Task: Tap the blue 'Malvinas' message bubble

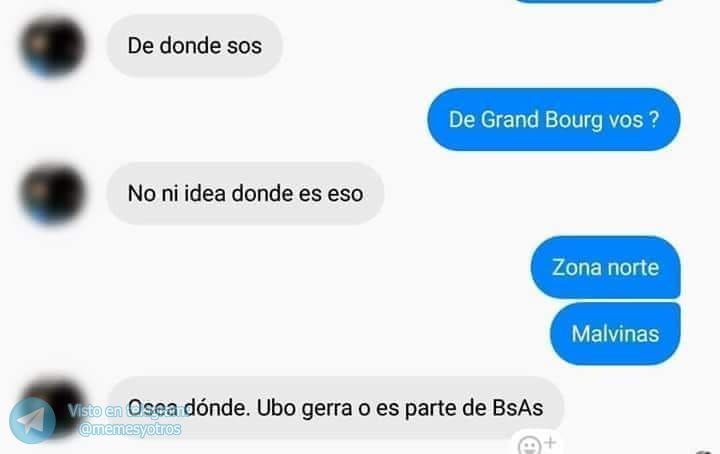Action: 615,334
